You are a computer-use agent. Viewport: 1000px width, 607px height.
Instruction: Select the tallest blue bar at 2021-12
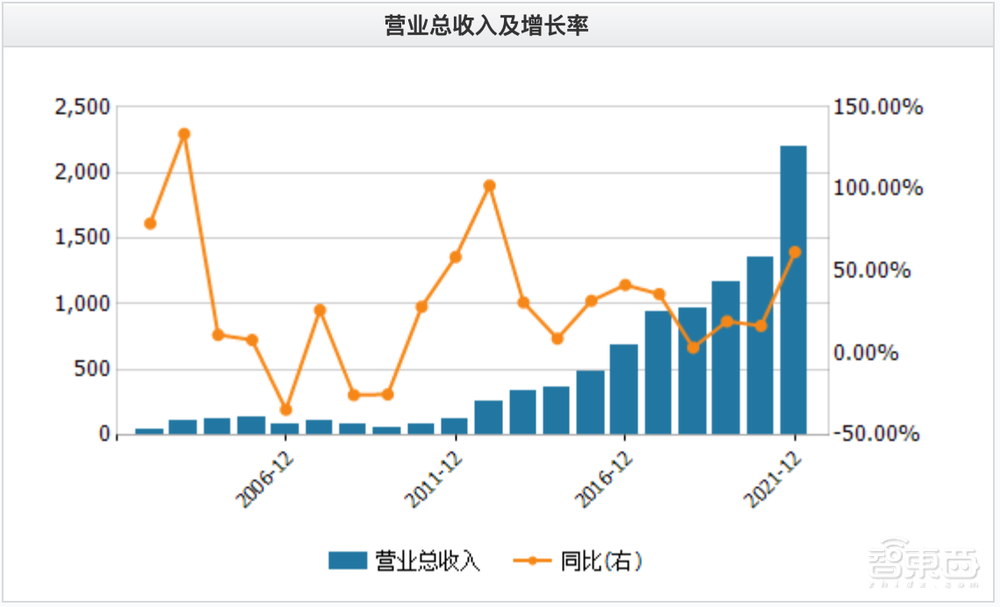793,290
